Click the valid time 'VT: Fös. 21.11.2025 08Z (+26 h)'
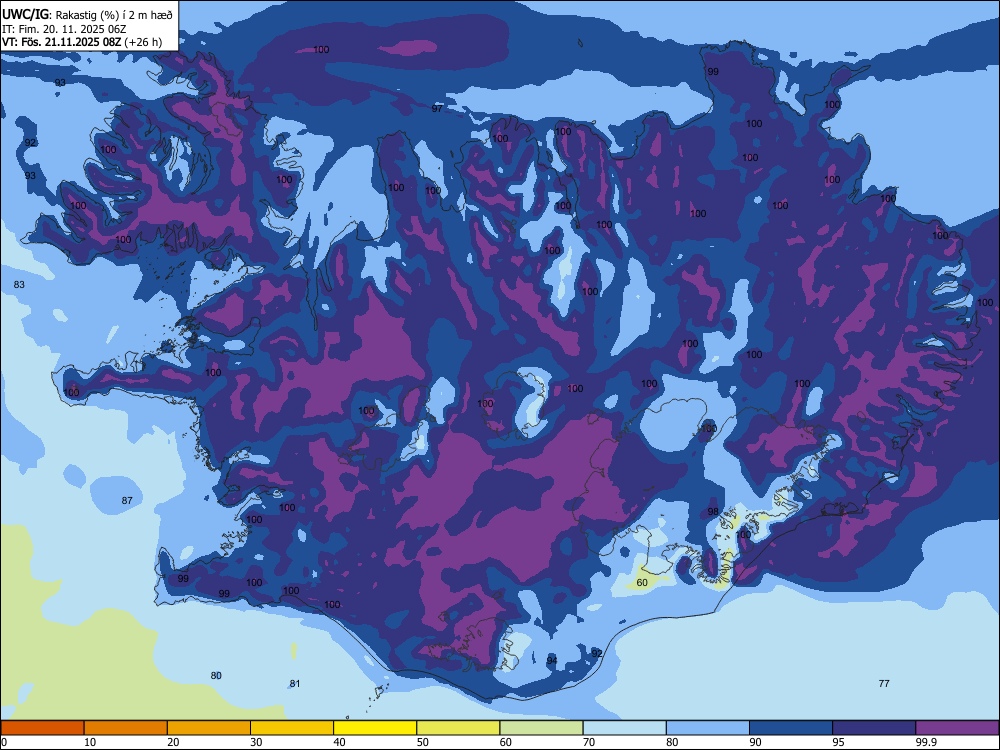 pos(82,42)
